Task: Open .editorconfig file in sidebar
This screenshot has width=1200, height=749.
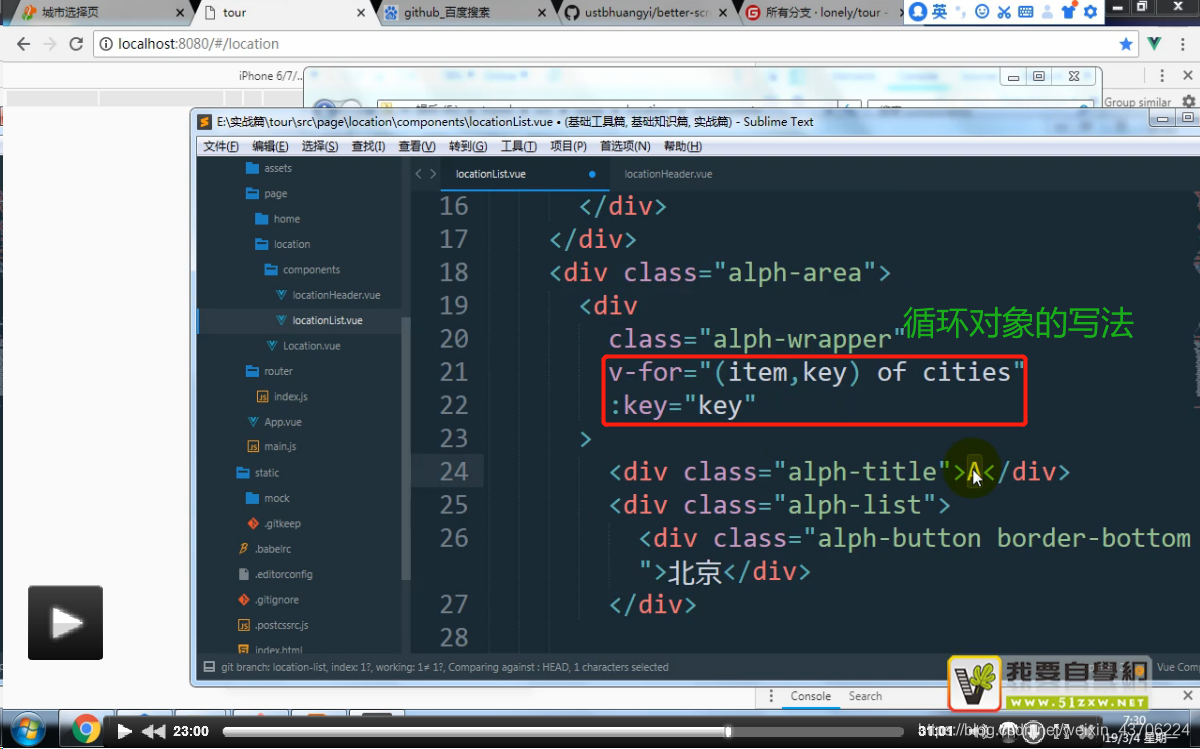Action: [x=275, y=575]
